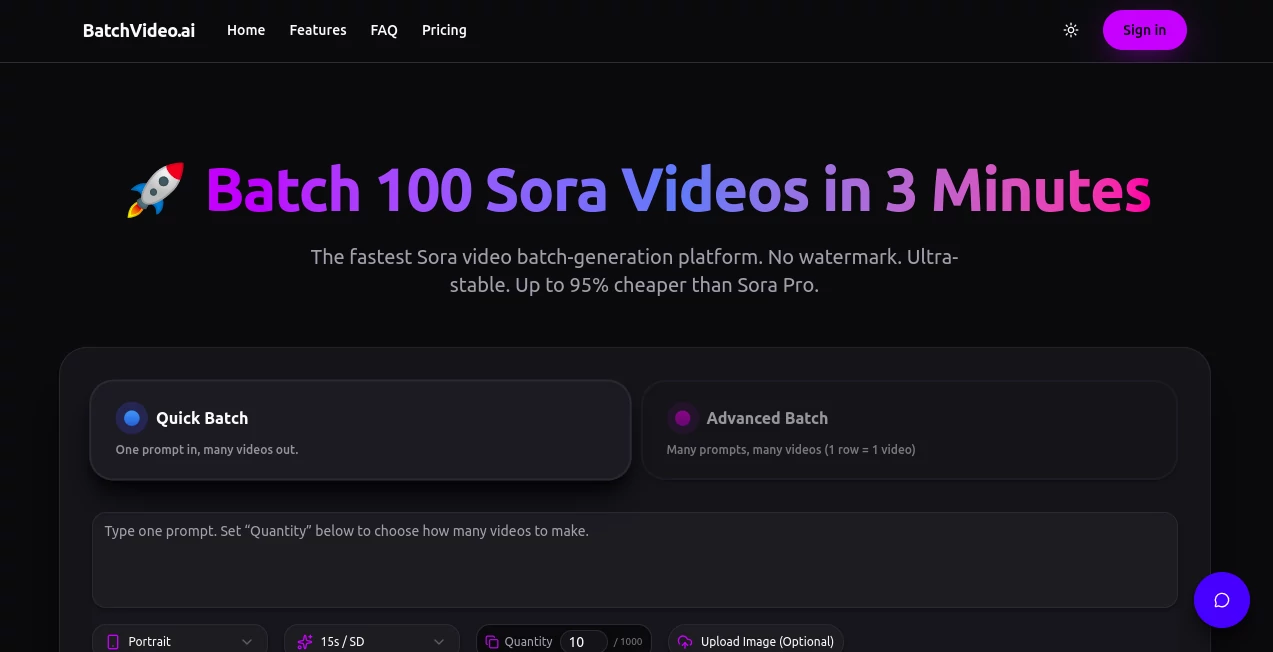Switch to light mode via sun icon

1070,30
